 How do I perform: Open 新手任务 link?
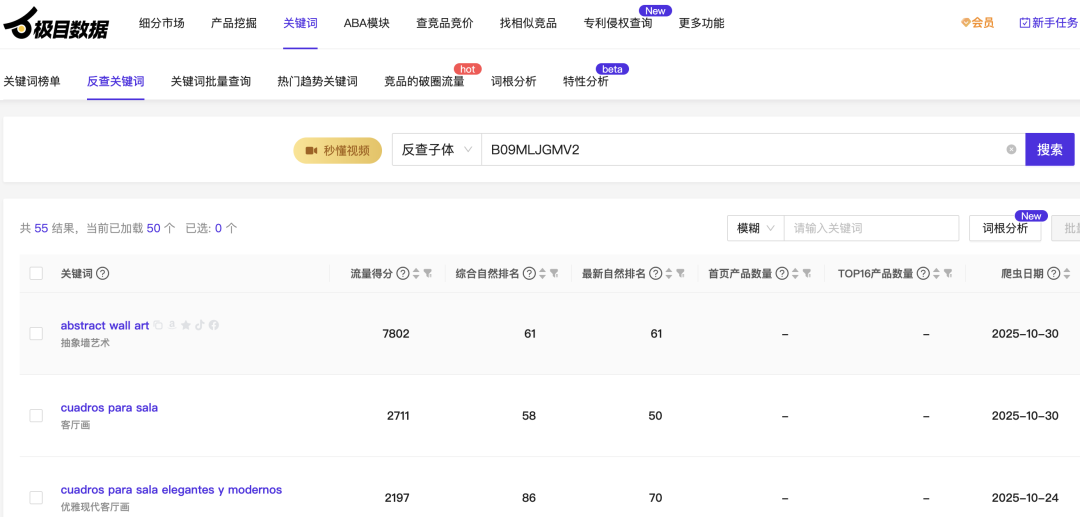[1048, 23]
